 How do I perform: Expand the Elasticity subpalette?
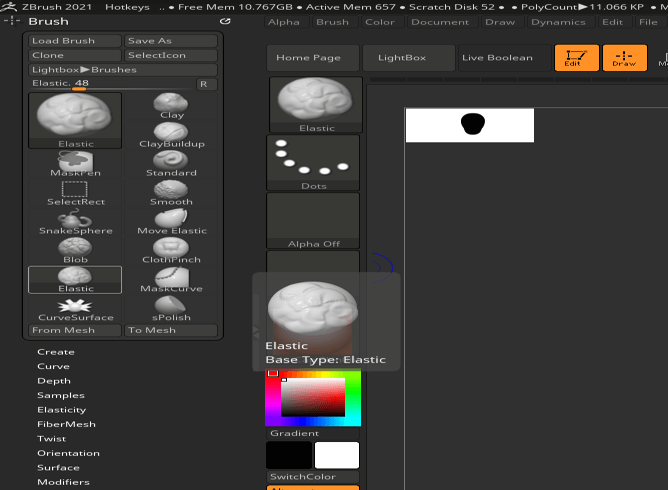tap(61, 410)
